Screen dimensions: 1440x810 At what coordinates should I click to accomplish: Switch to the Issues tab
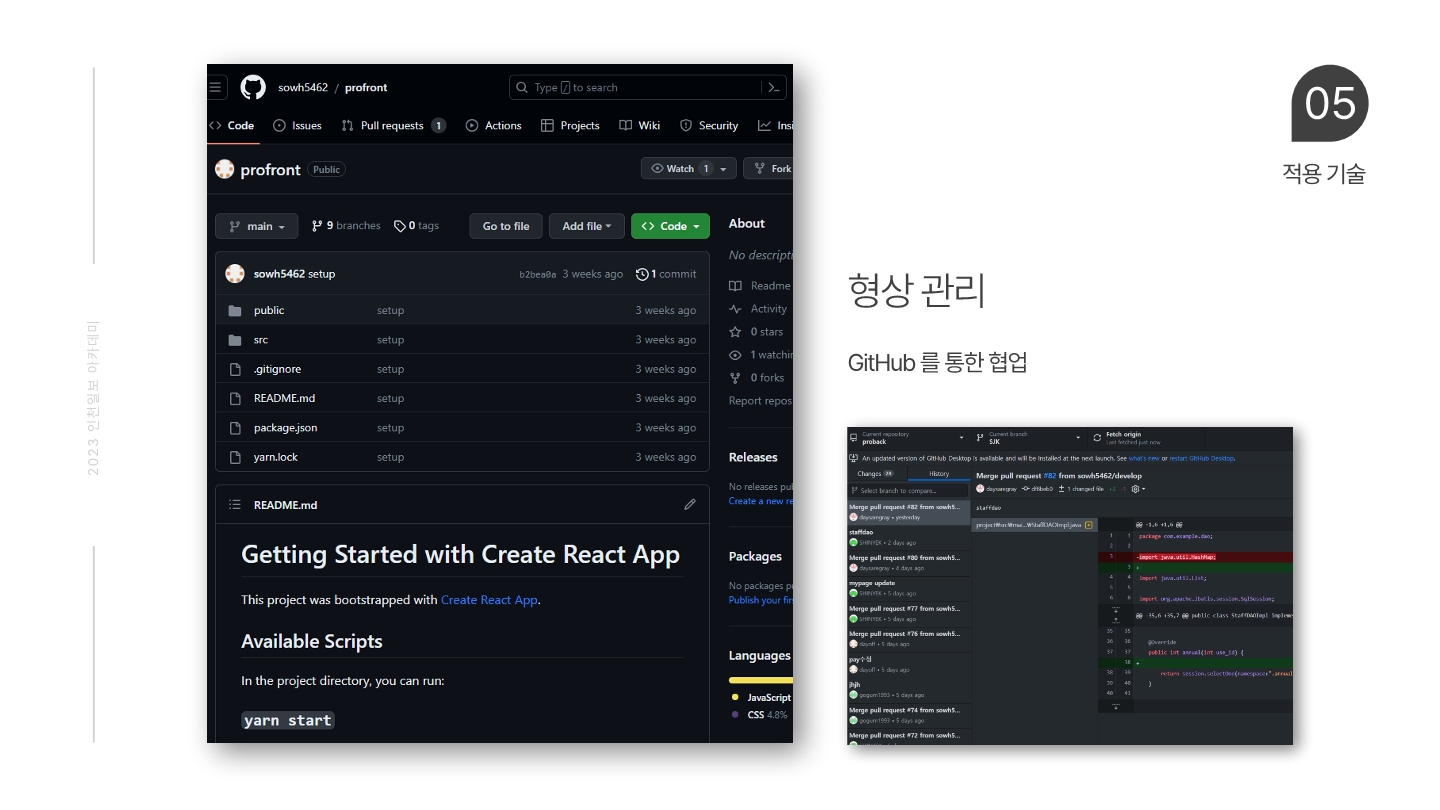click(298, 126)
